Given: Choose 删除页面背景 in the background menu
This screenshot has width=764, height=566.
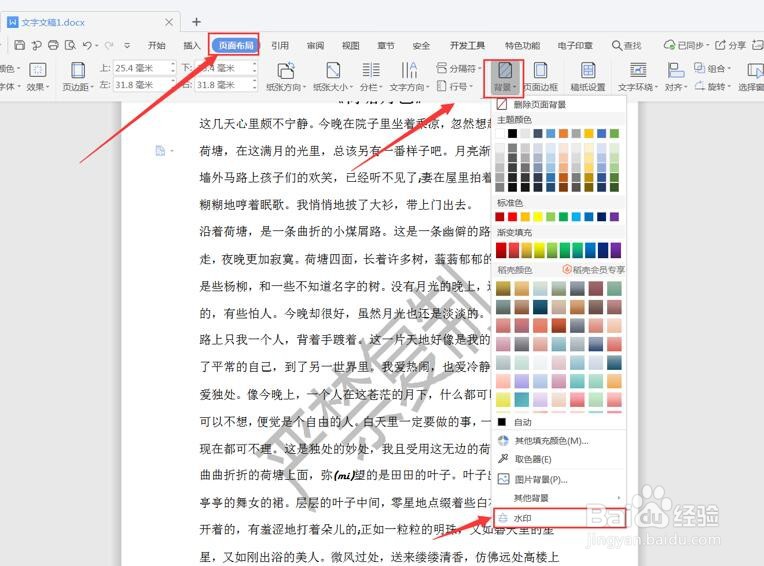Looking at the screenshot, I should click(559, 104).
